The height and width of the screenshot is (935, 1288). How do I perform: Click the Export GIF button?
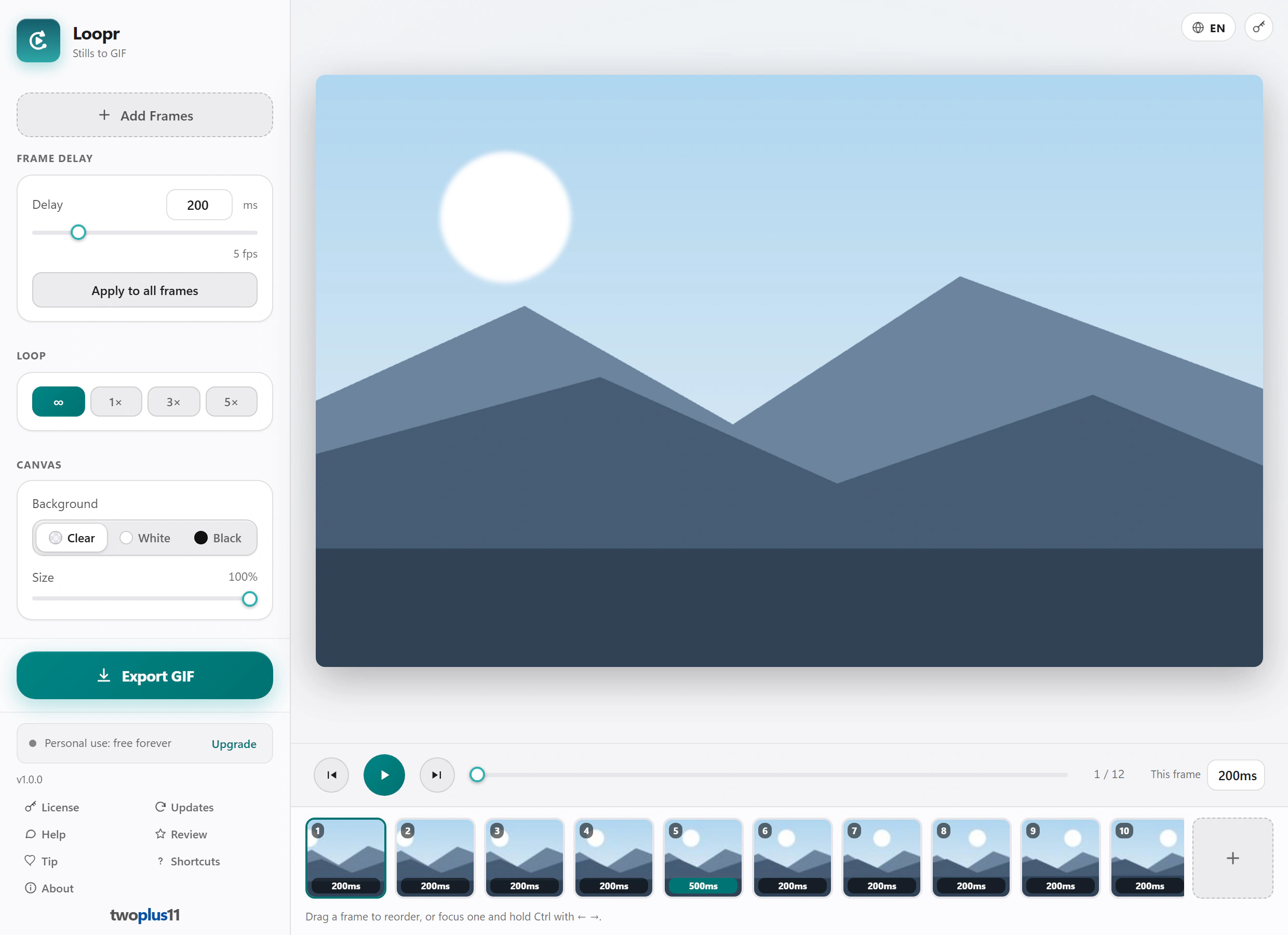(145, 675)
